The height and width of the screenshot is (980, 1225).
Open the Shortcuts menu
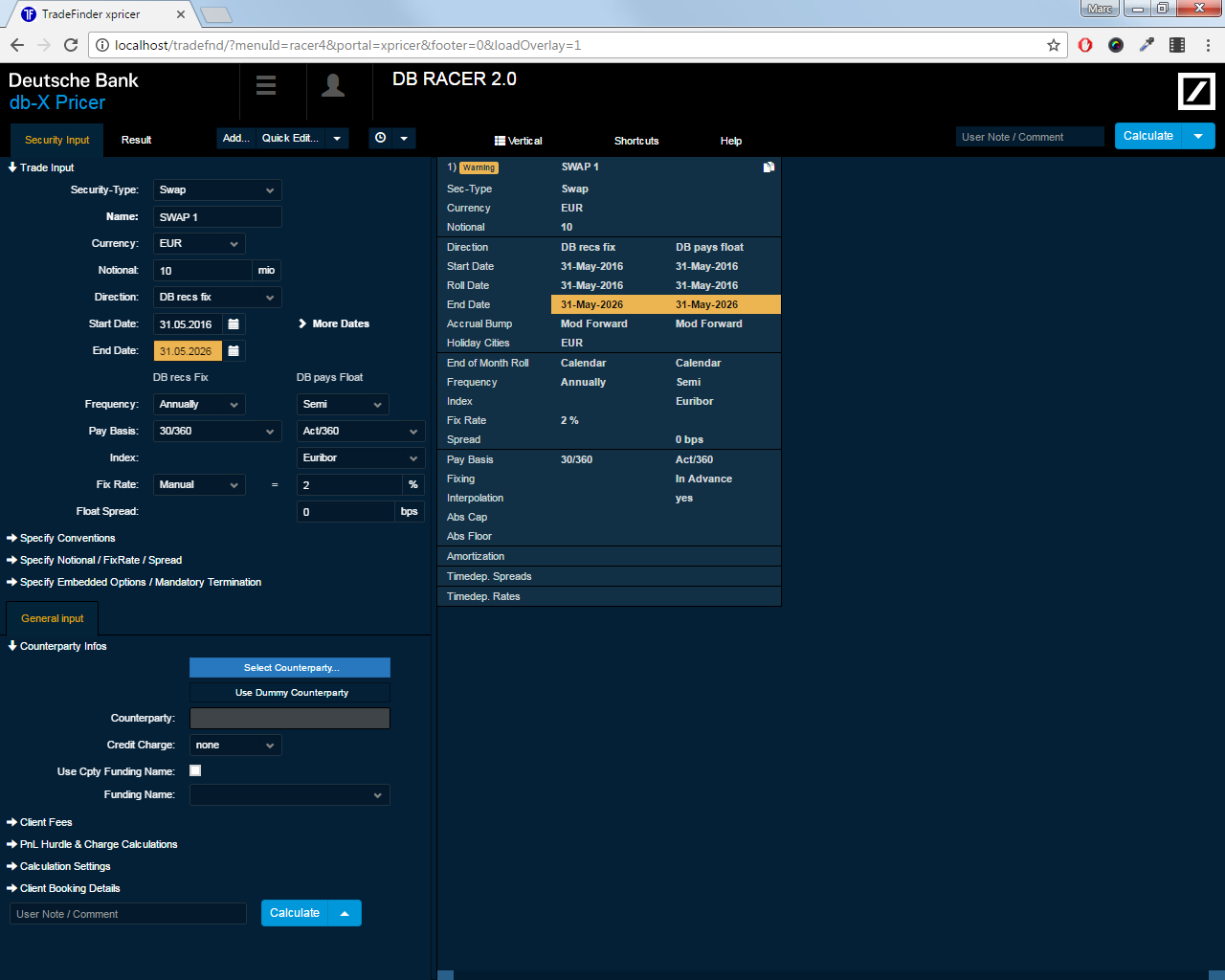636,141
